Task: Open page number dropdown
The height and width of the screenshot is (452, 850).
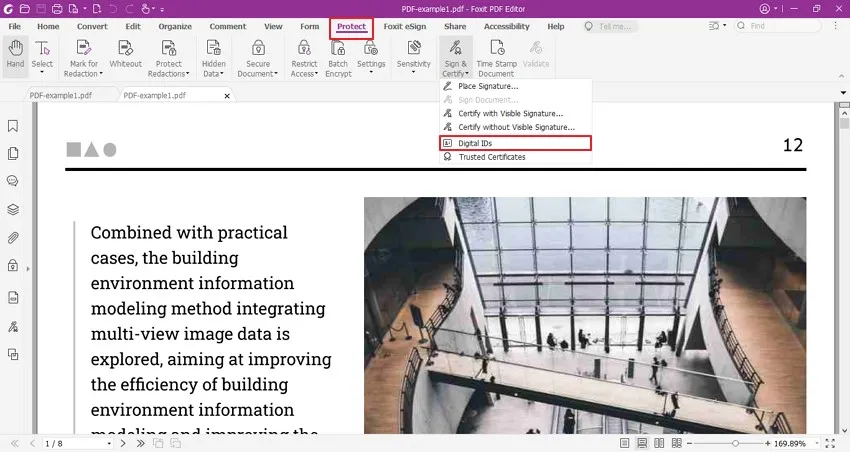Action: tap(109, 443)
